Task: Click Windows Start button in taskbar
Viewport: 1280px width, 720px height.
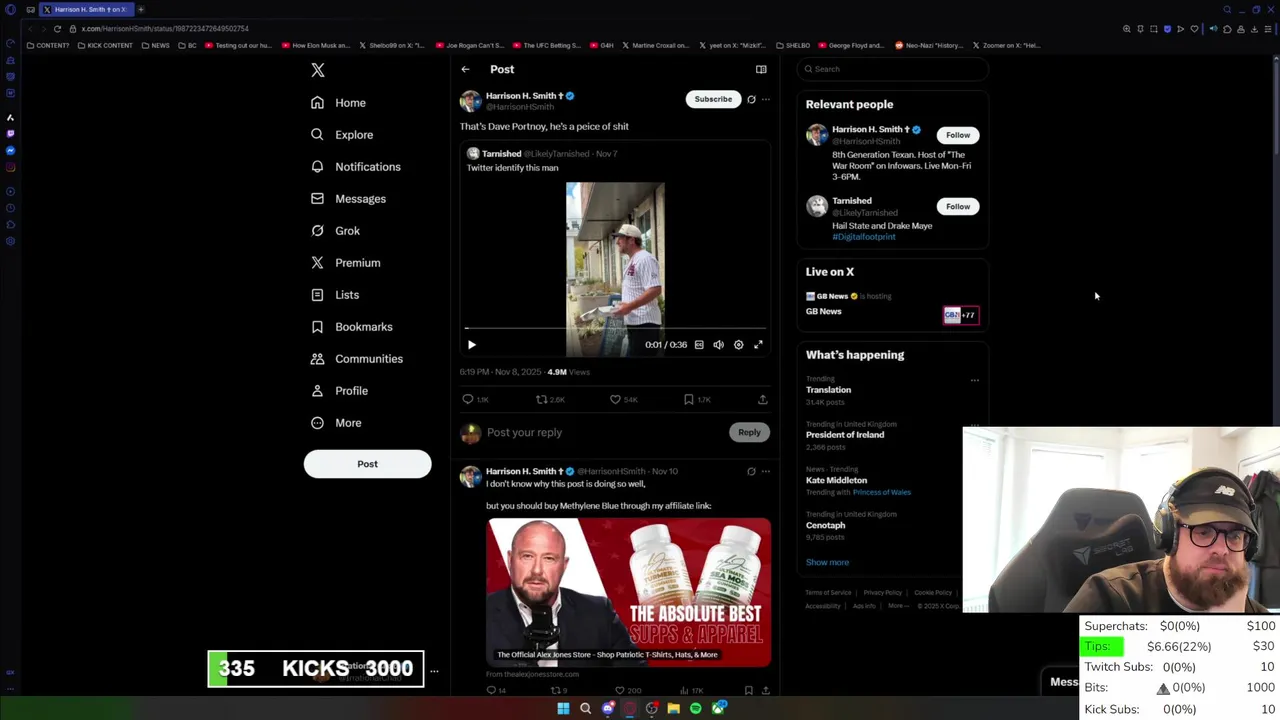Action: coord(563,709)
